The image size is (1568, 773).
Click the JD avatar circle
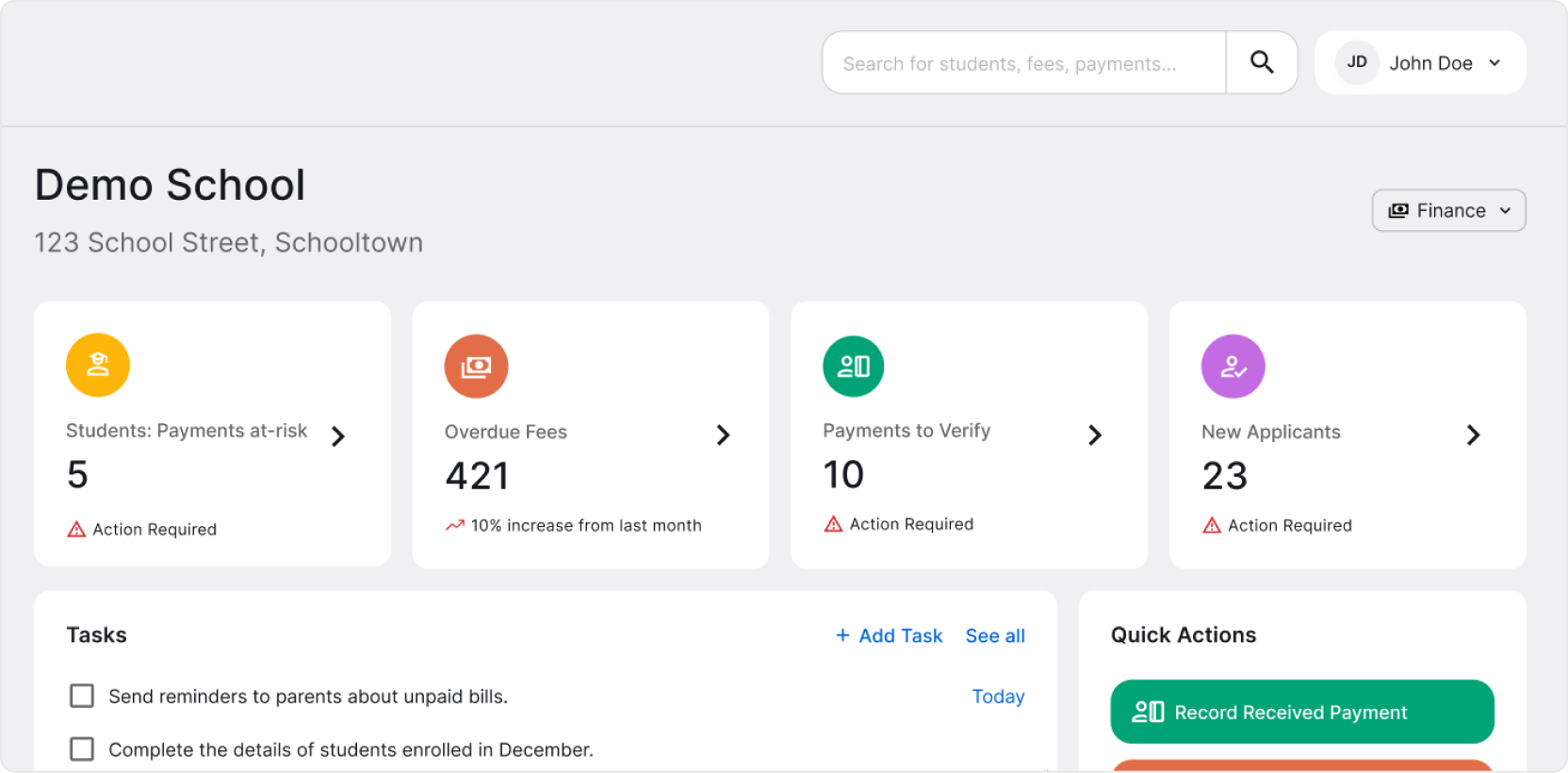tap(1357, 62)
